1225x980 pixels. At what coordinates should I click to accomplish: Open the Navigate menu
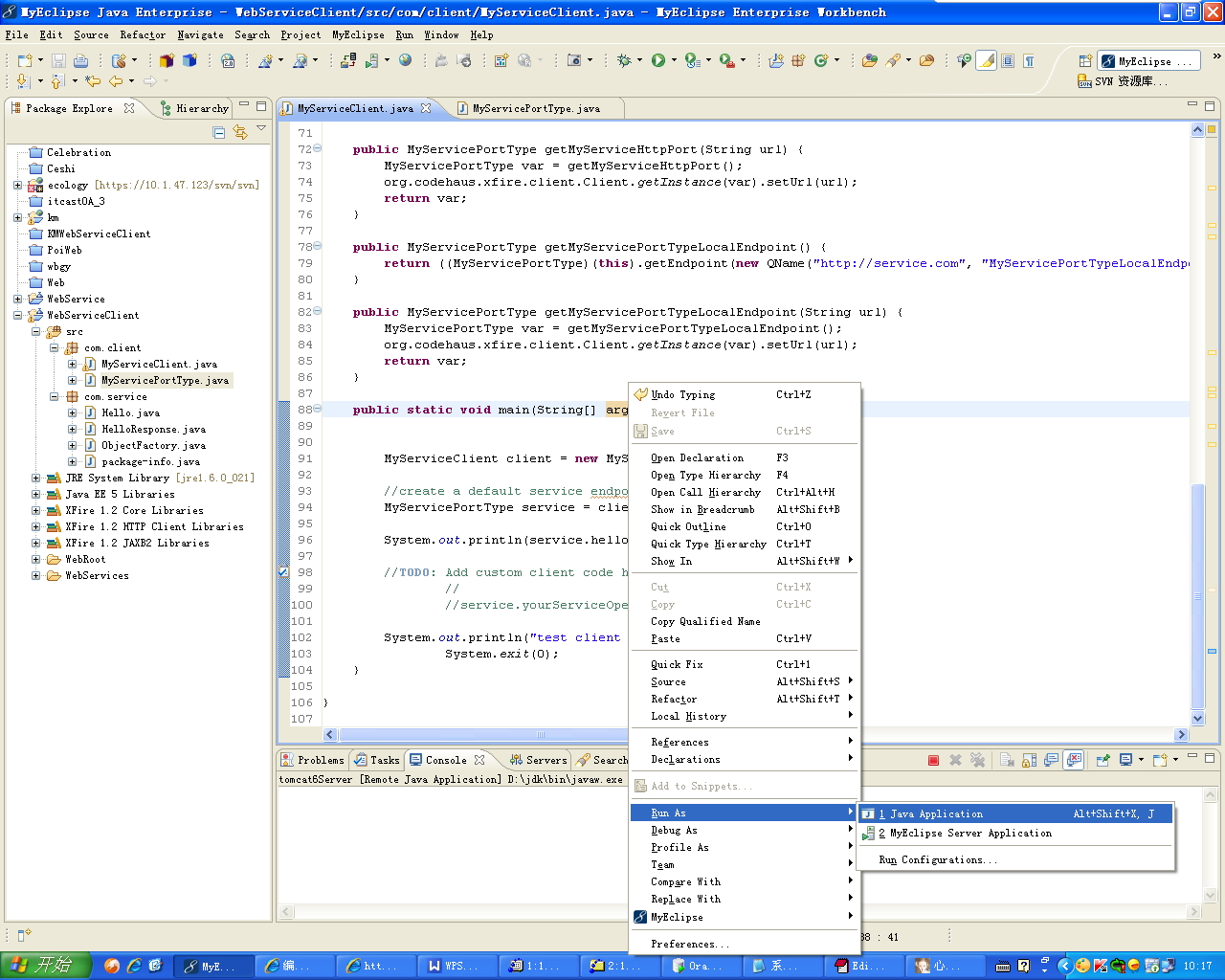coord(200,34)
